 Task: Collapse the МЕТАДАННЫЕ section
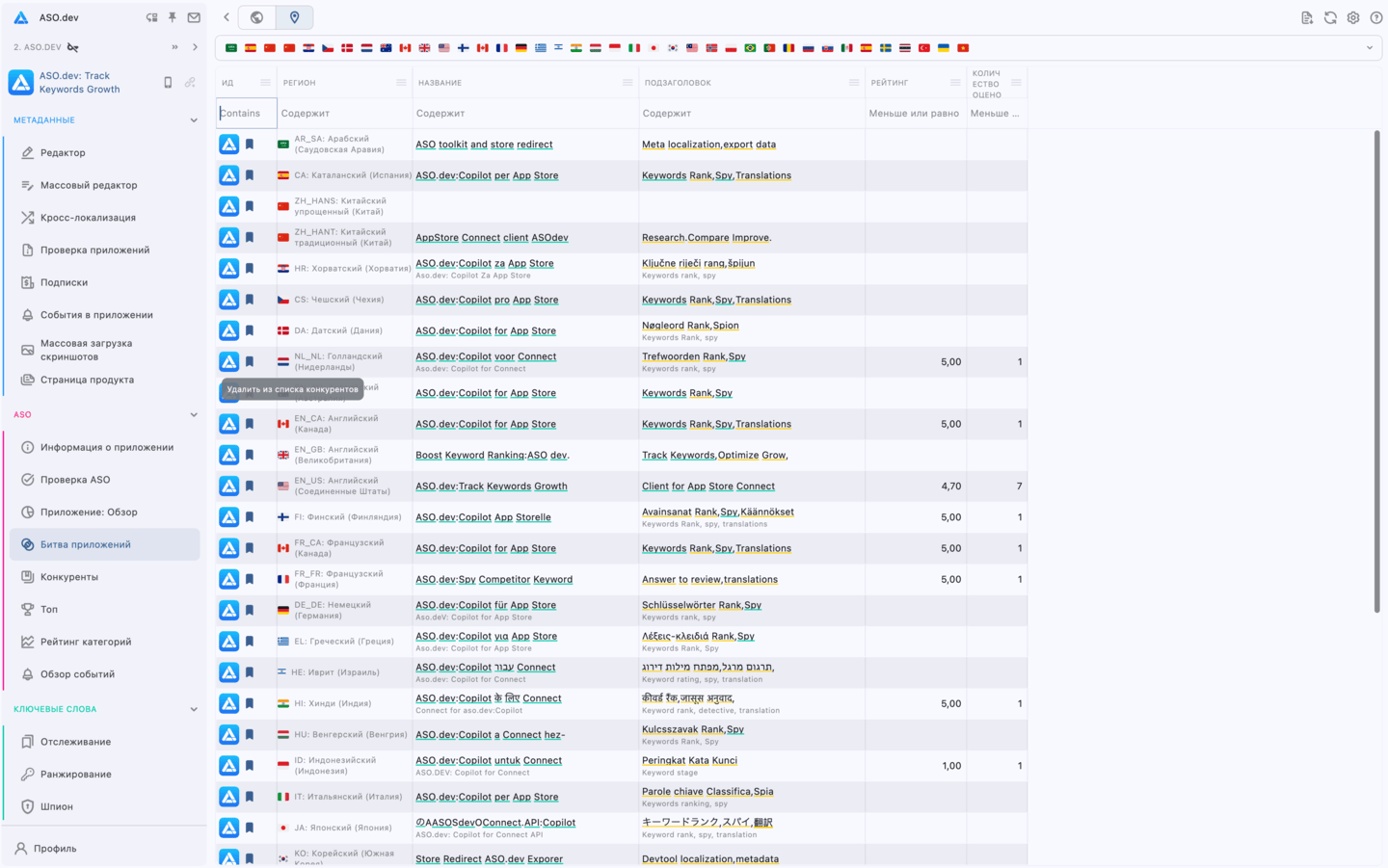coord(194,120)
